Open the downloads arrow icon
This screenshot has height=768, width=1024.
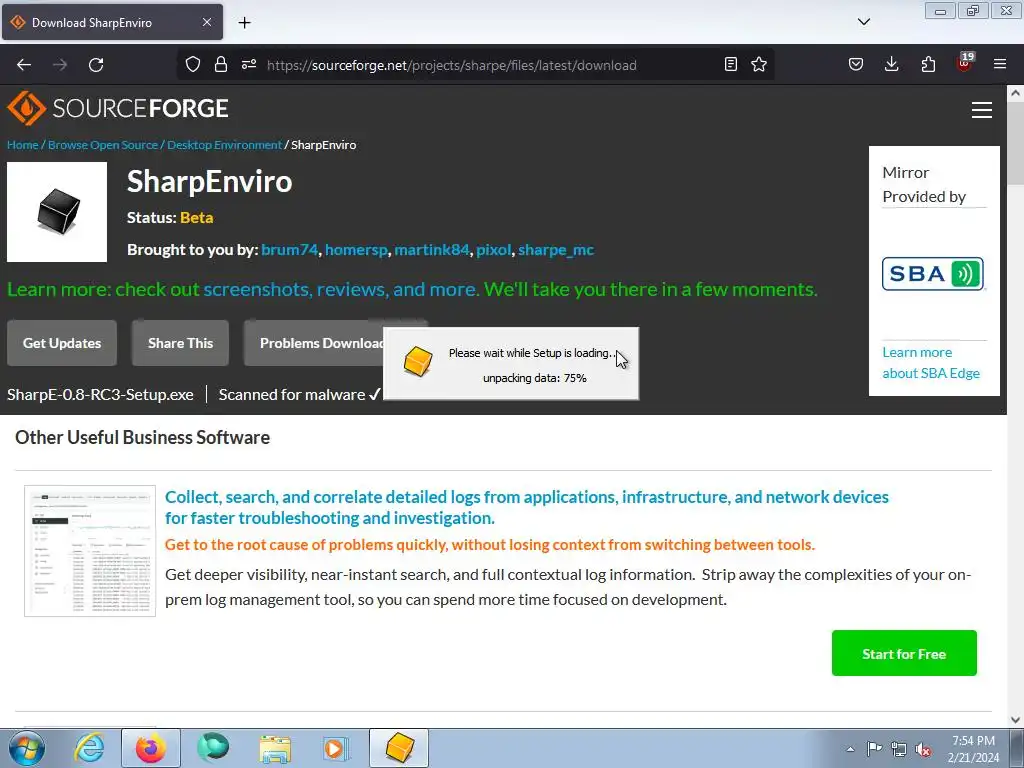891,65
